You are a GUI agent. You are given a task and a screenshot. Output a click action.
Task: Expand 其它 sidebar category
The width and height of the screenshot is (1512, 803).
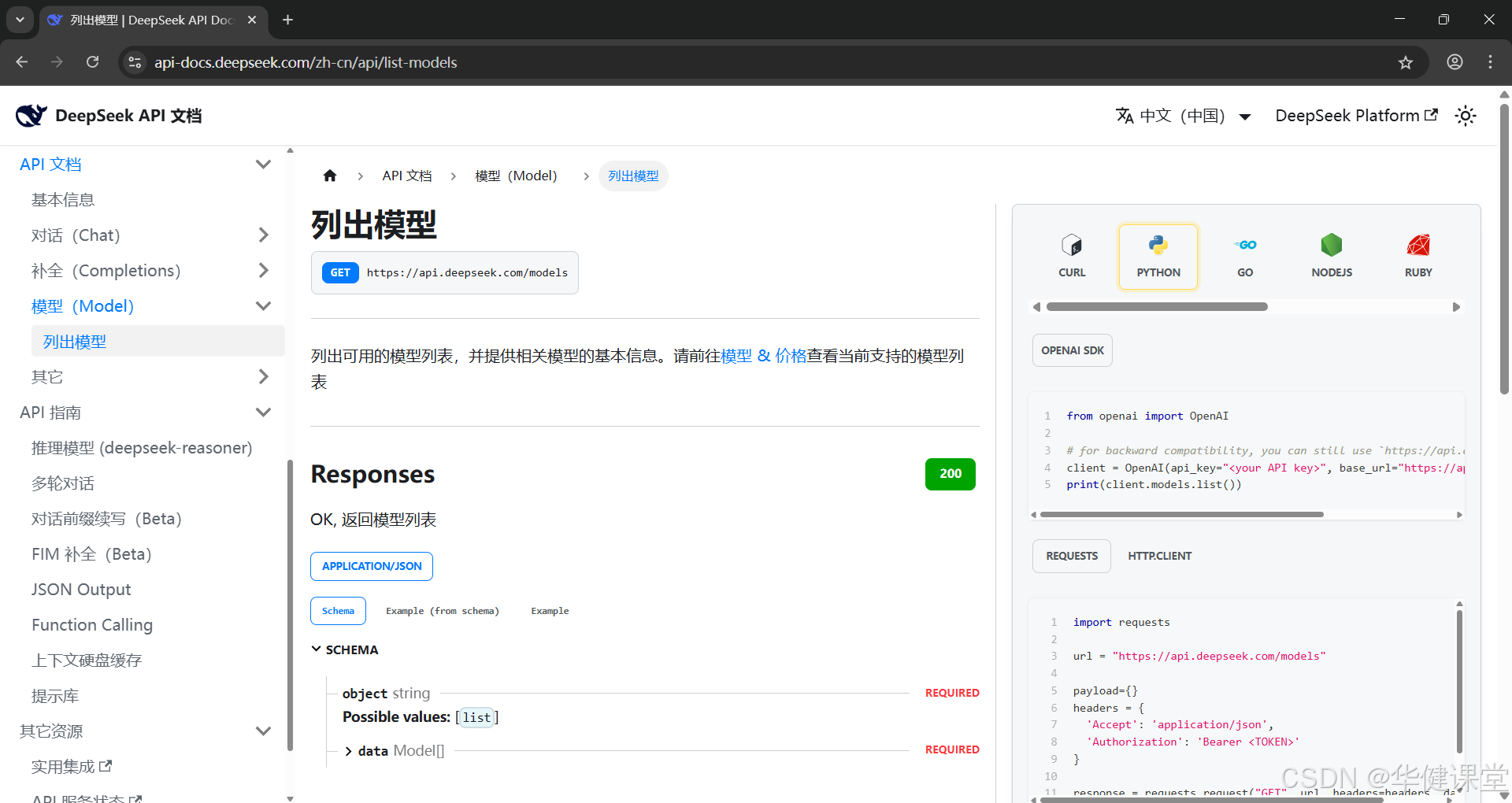click(x=263, y=376)
